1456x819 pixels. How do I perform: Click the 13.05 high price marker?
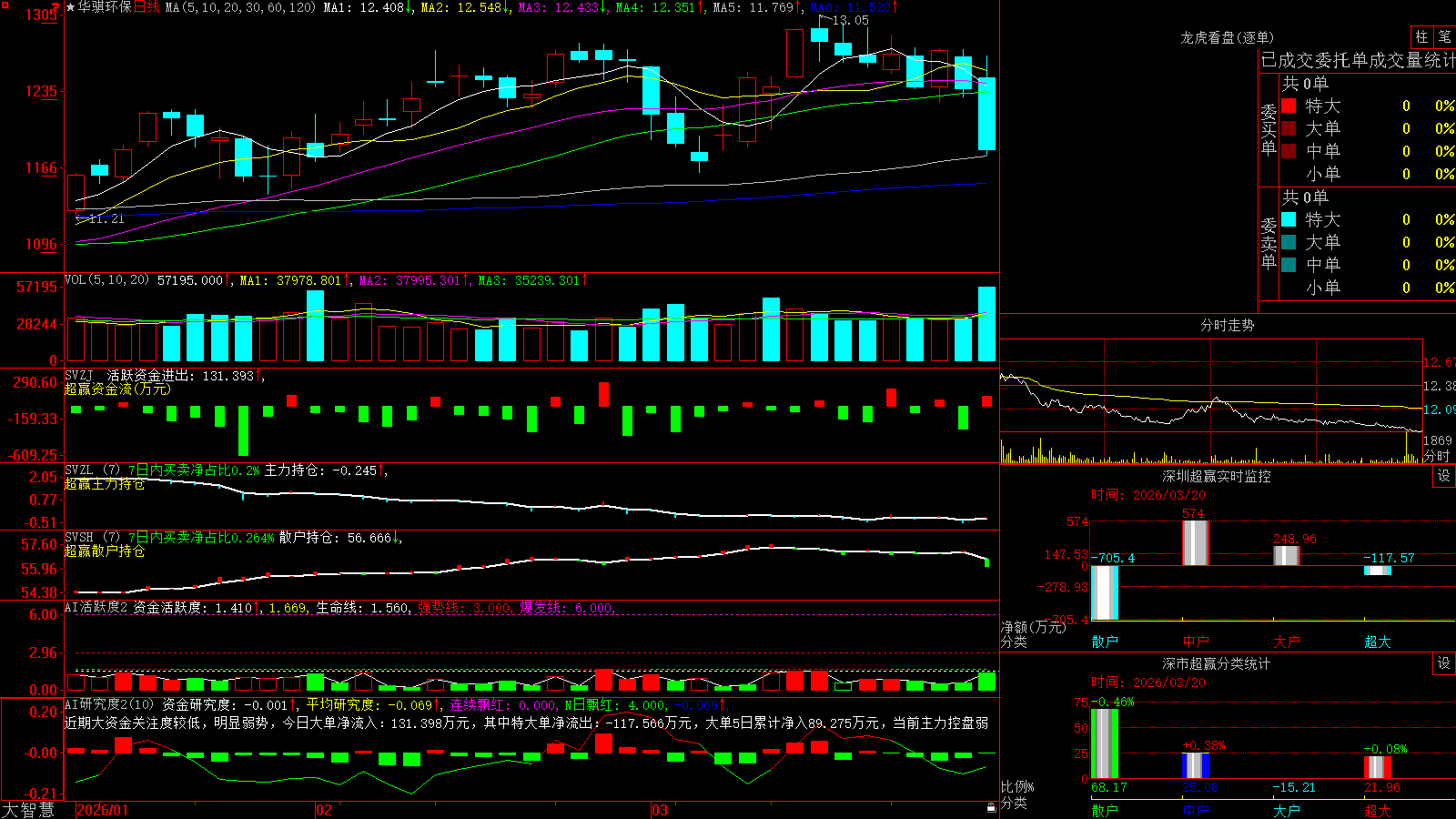(x=850, y=20)
